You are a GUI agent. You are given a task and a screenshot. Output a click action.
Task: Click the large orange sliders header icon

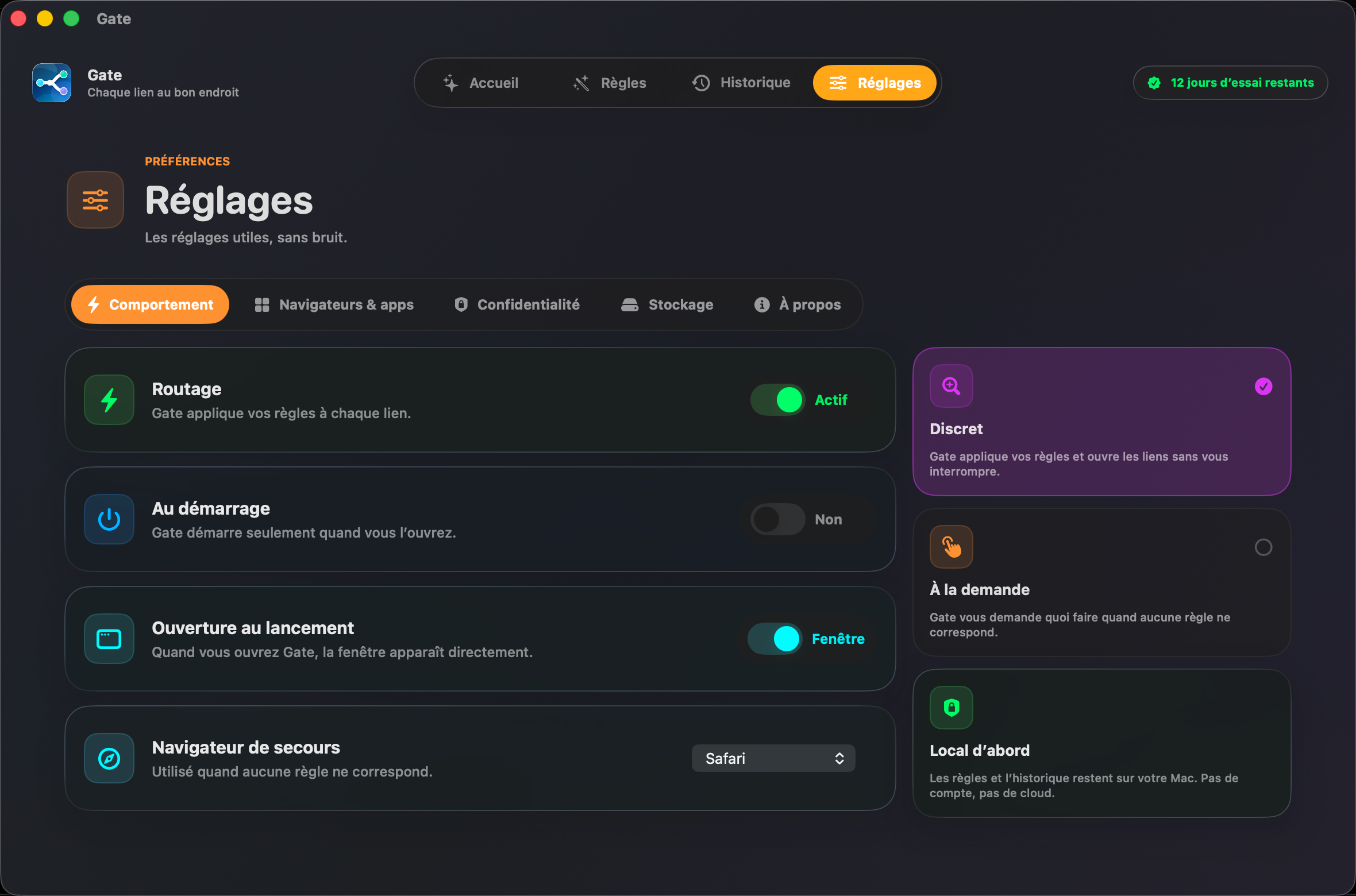tap(95, 200)
